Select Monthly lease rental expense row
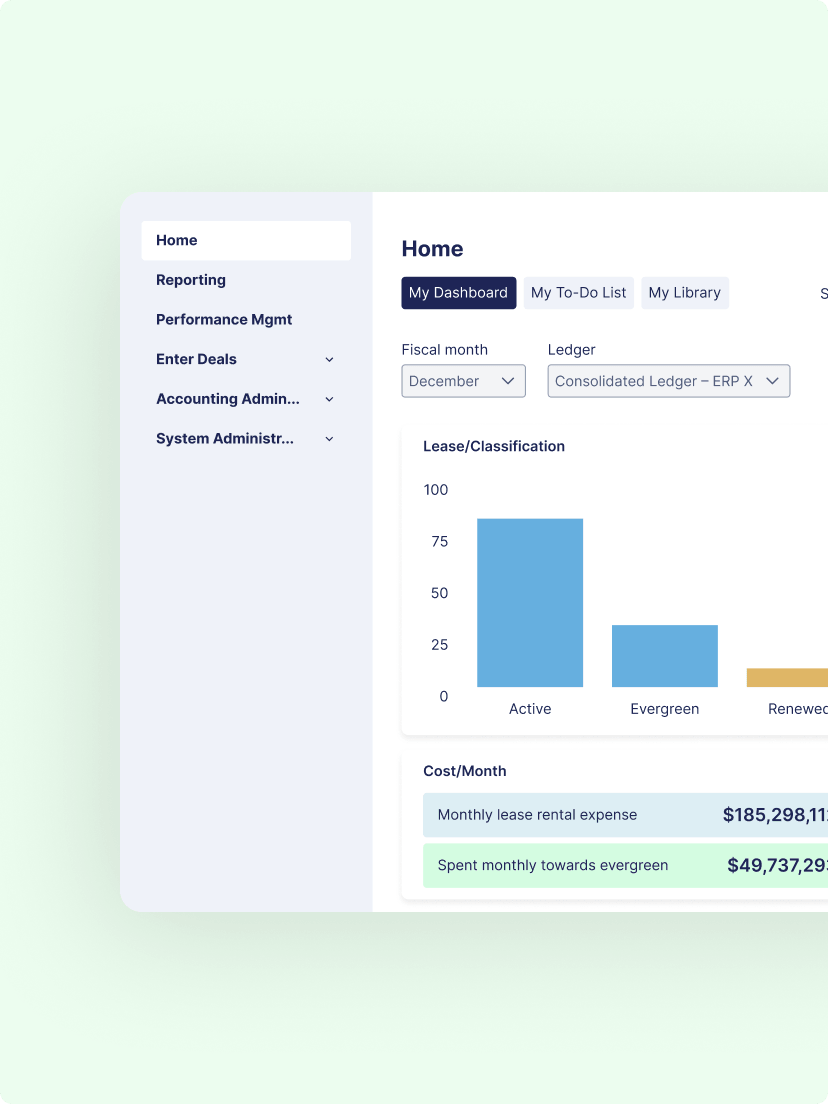 (625, 815)
